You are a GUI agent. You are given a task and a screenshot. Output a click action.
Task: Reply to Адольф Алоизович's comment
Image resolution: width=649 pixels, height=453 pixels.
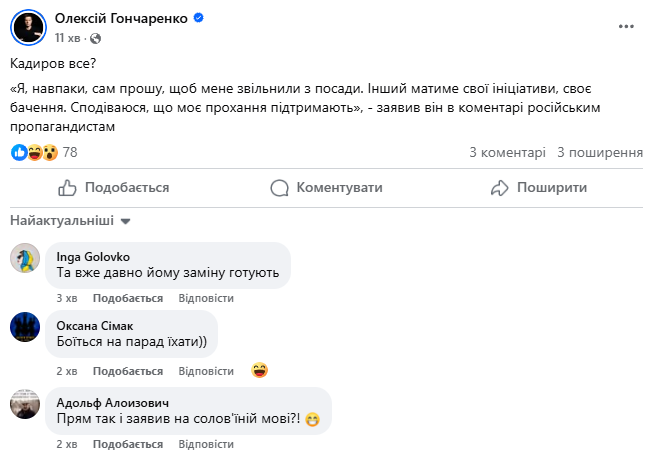coord(205,442)
